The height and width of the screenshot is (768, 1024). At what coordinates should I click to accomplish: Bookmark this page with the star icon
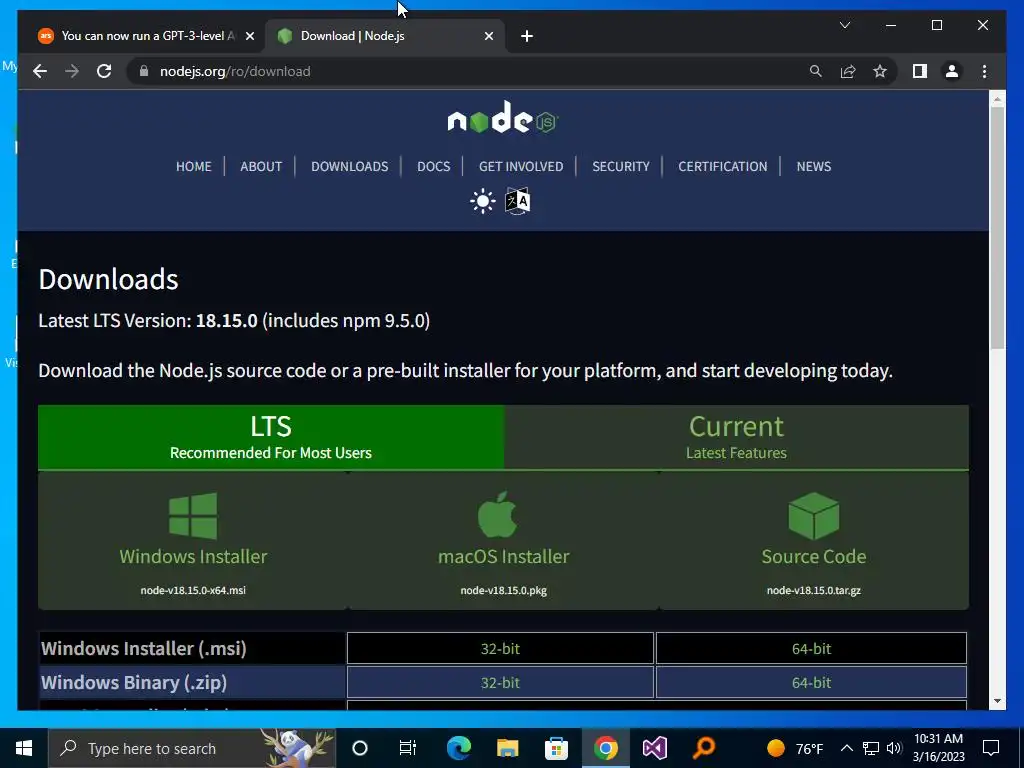pos(880,71)
